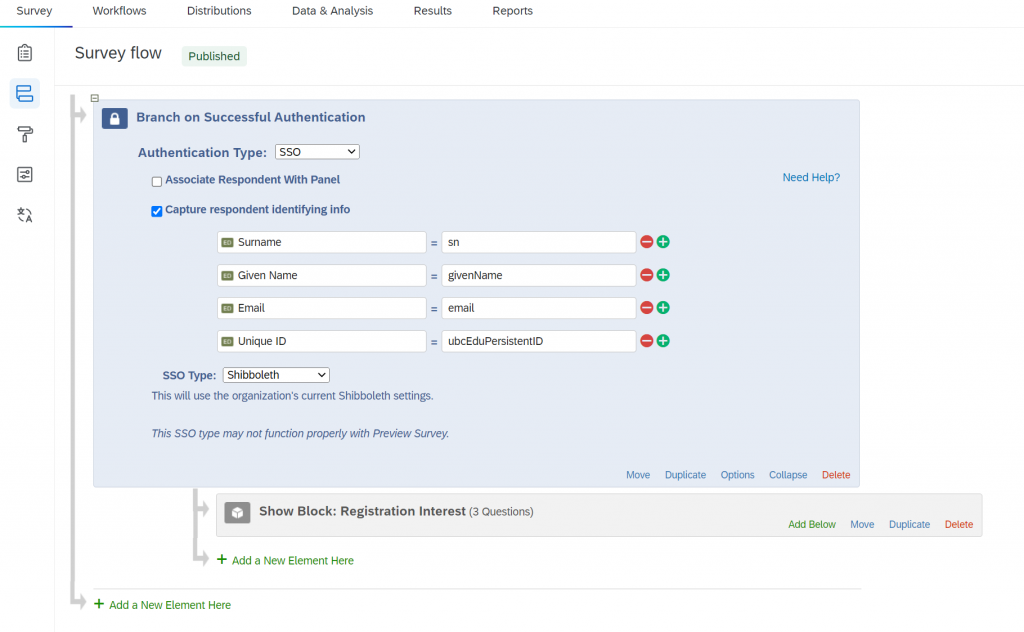This screenshot has width=1024, height=632.
Task: Open the Authentication Type dropdown
Action: [317, 151]
